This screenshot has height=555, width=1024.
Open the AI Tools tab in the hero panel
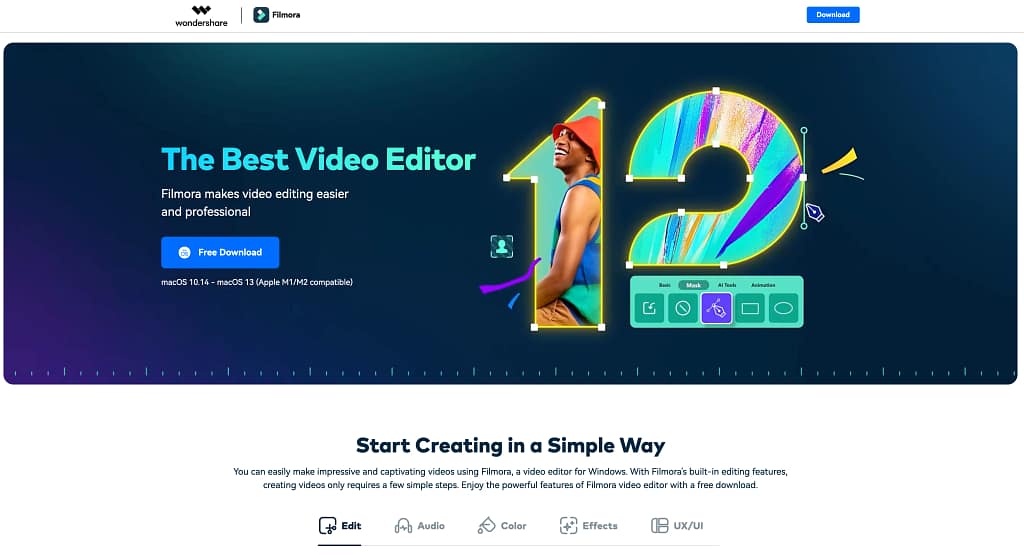pos(727,285)
